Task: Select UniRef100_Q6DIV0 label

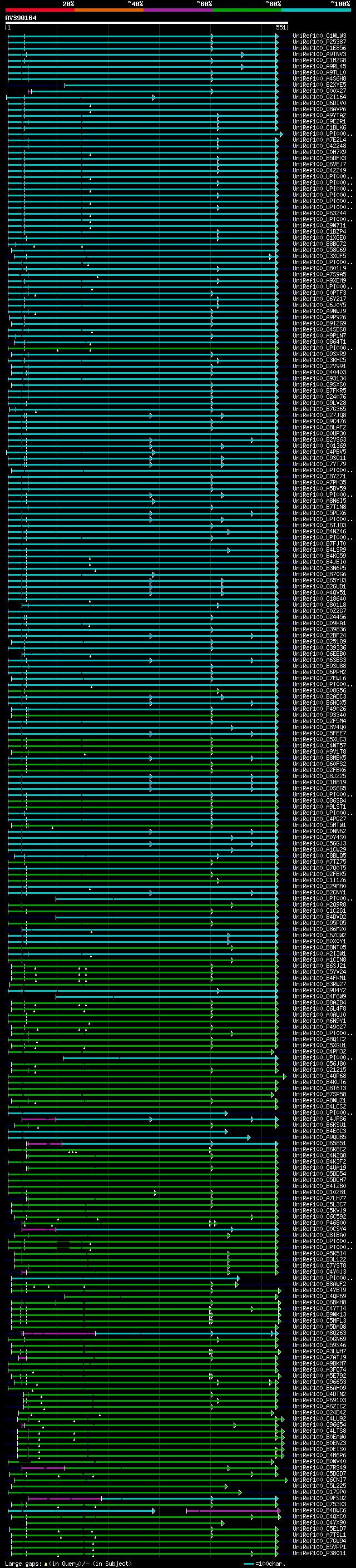Action: coord(319,103)
